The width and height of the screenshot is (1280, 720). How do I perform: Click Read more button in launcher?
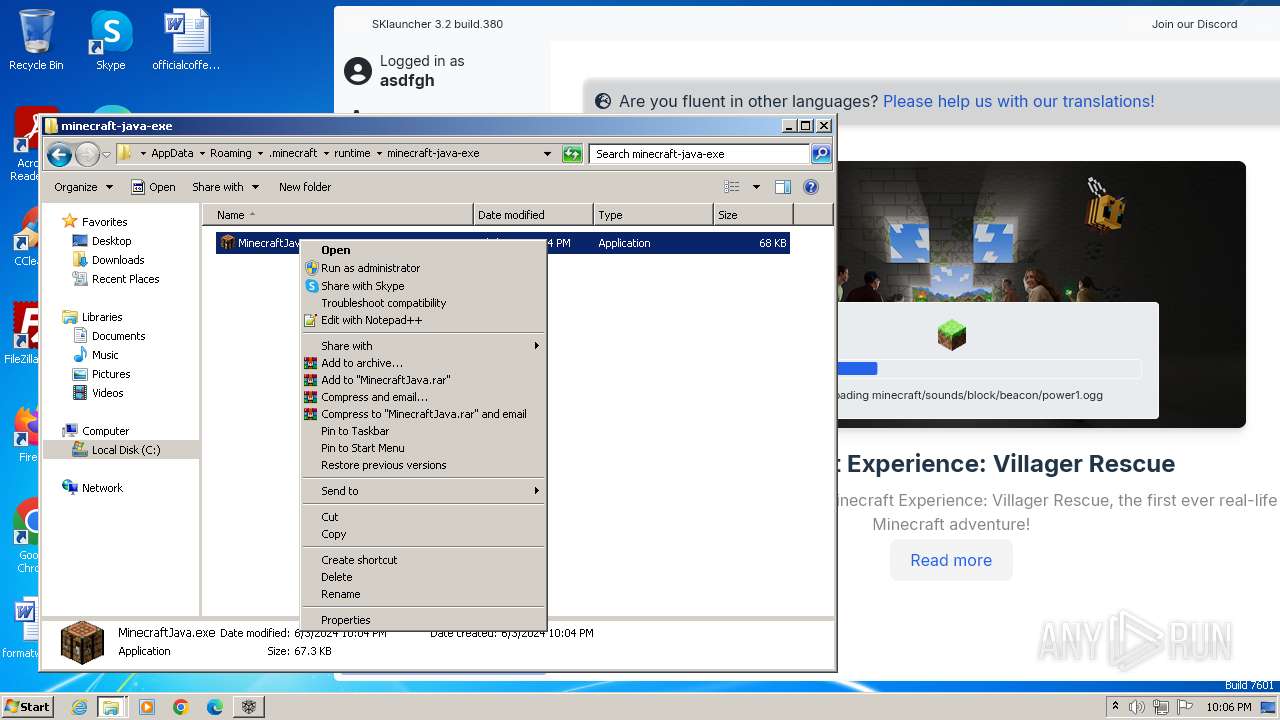coord(951,560)
